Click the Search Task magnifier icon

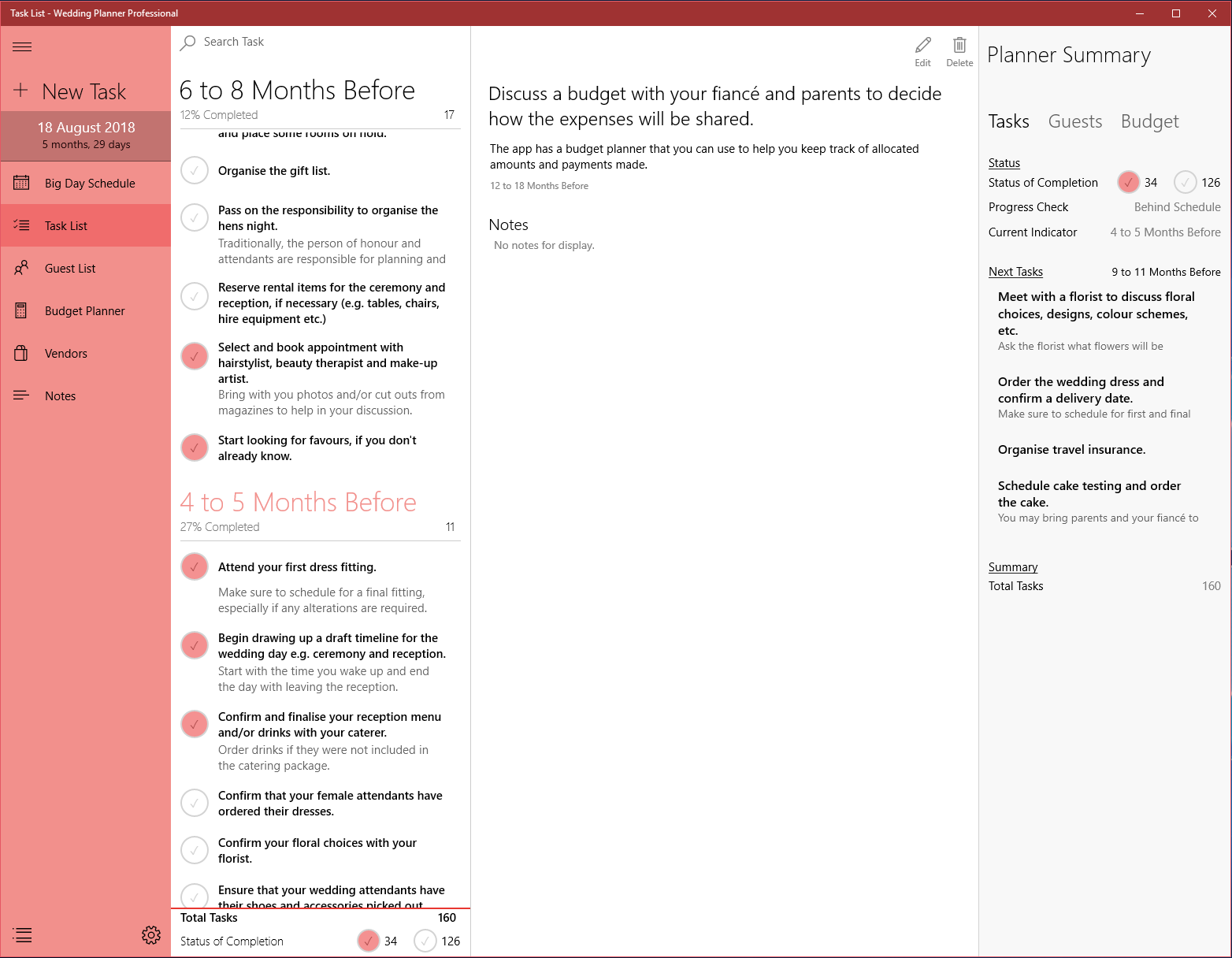(x=187, y=43)
